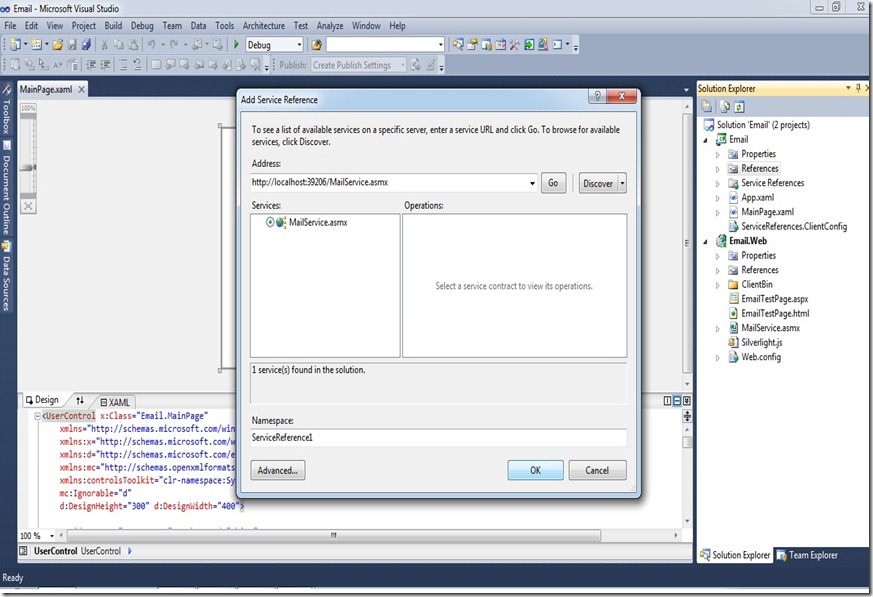873x597 pixels.
Task: Click the Redo arrow icon
Action: coord(174,45)
